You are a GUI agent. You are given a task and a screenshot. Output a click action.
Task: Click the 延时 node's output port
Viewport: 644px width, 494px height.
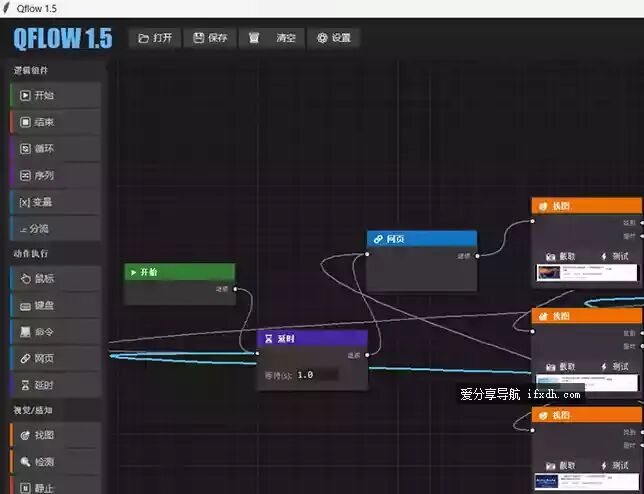pyautogui.click(x=367, y=355)
